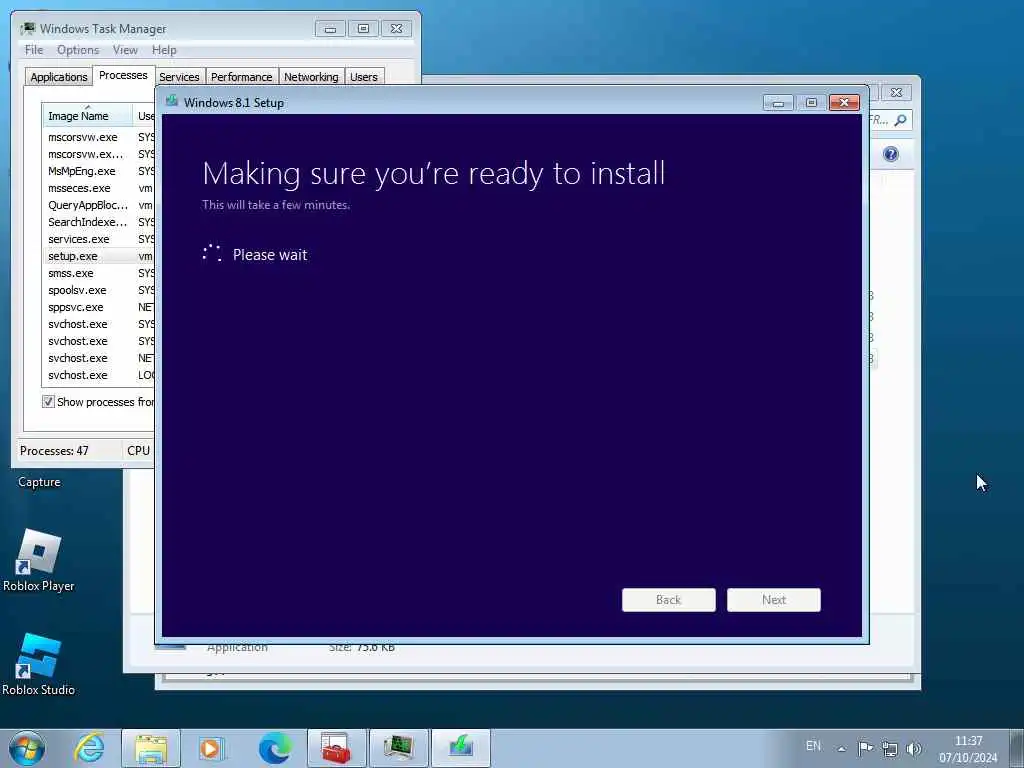
Task: Switch to the Services tab
Action: 179,77
